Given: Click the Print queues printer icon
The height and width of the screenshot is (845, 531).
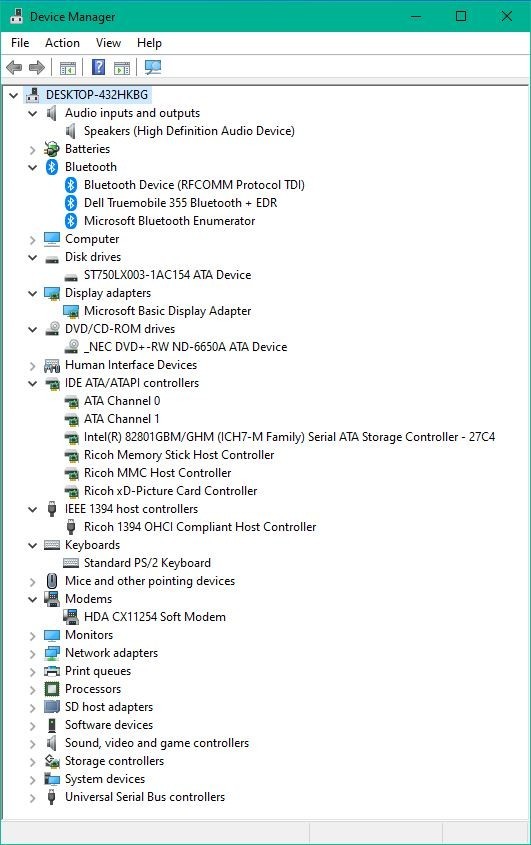Looking at the screenshot, I should coord(52,671).
